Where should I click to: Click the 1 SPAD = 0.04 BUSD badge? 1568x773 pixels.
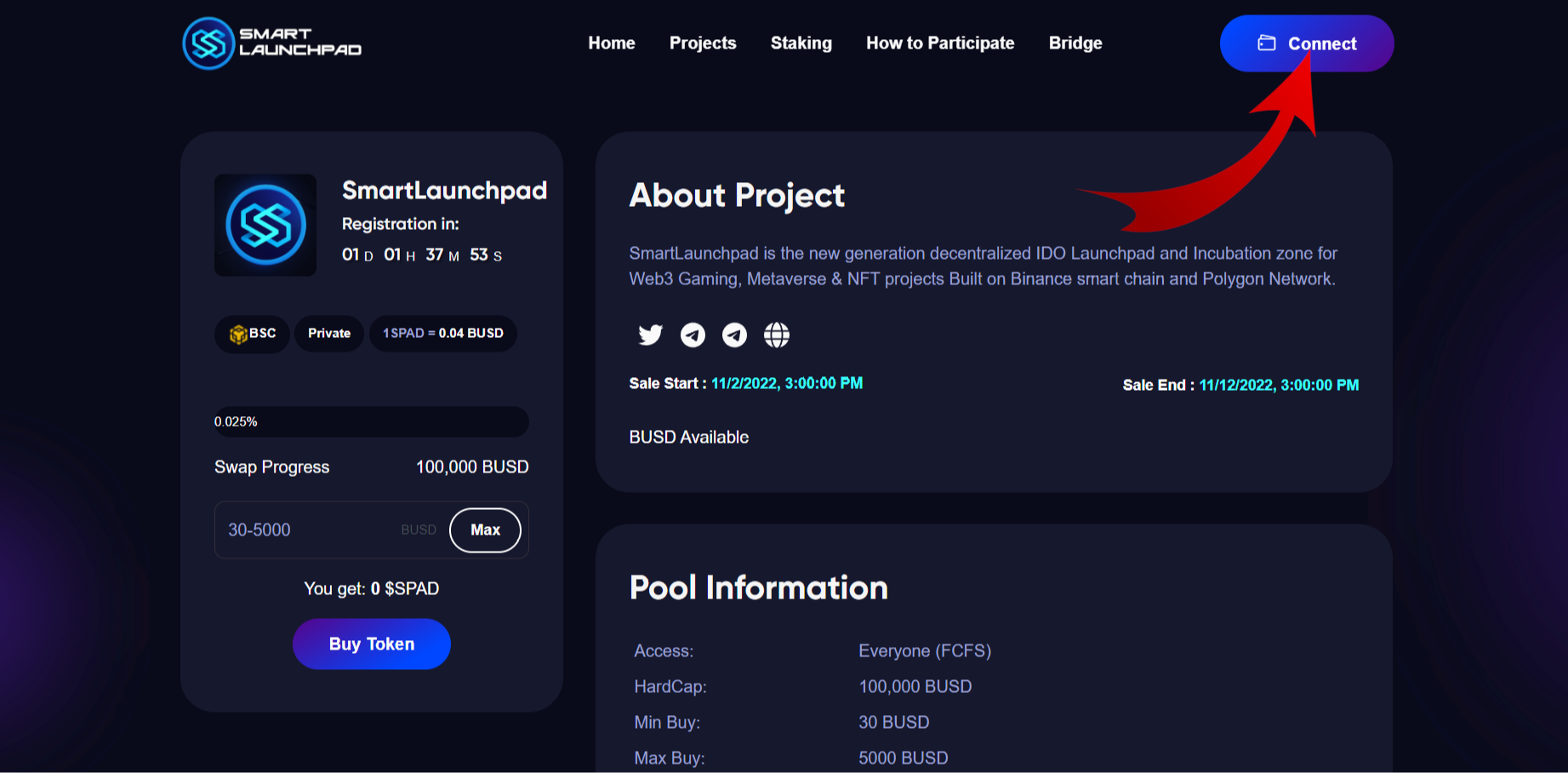tap(443, 334)
